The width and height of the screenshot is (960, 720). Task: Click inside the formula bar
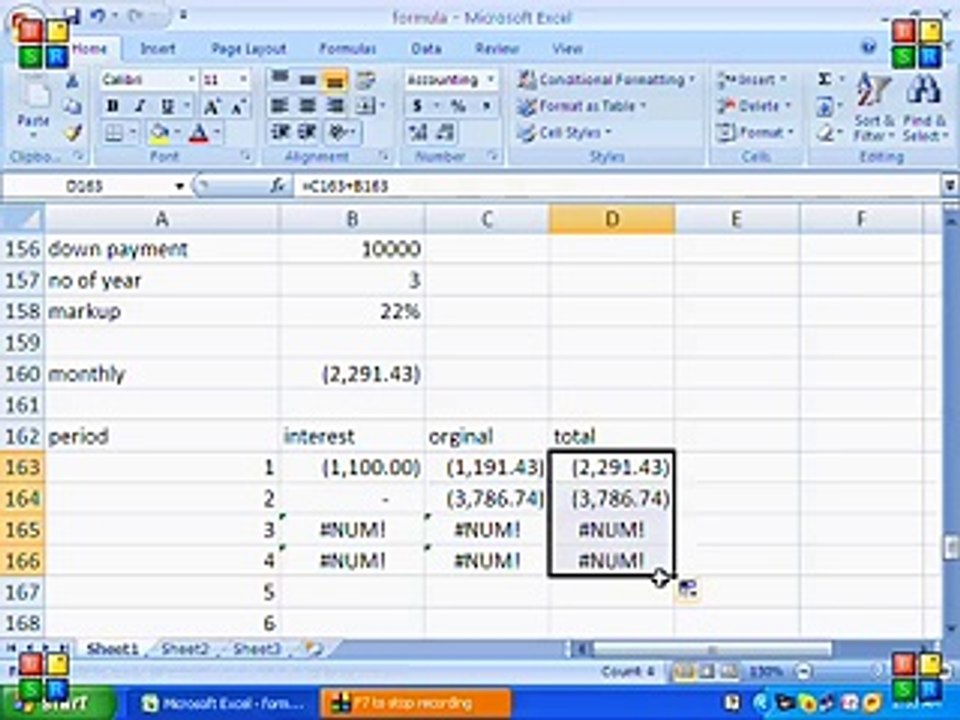point(615,186)
